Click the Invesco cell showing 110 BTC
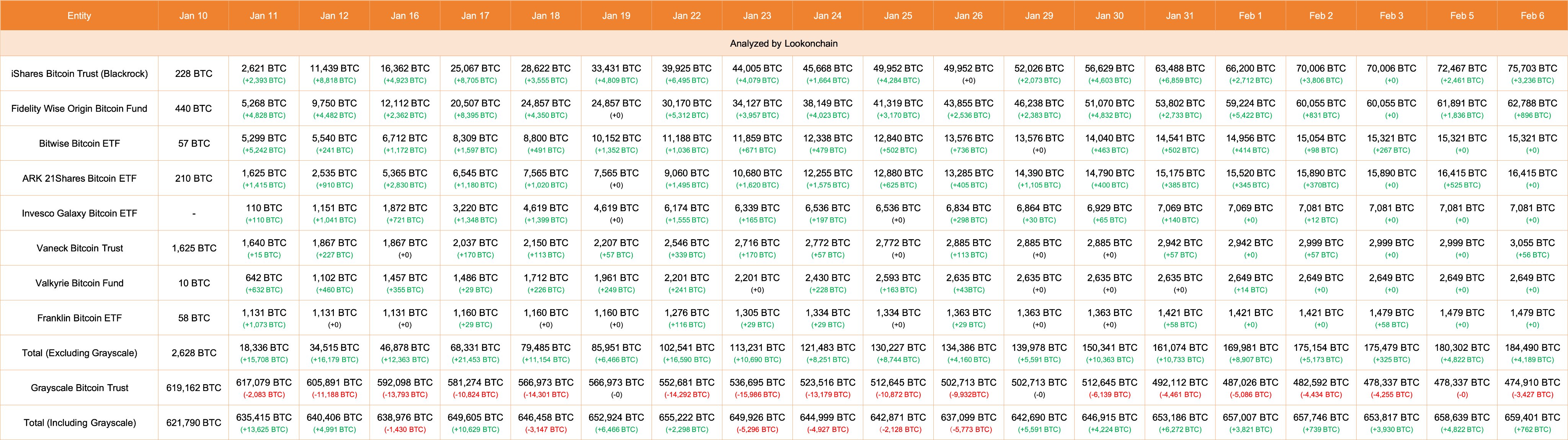Viewport: 1568px width, 440px height. [x=263, y=213]
